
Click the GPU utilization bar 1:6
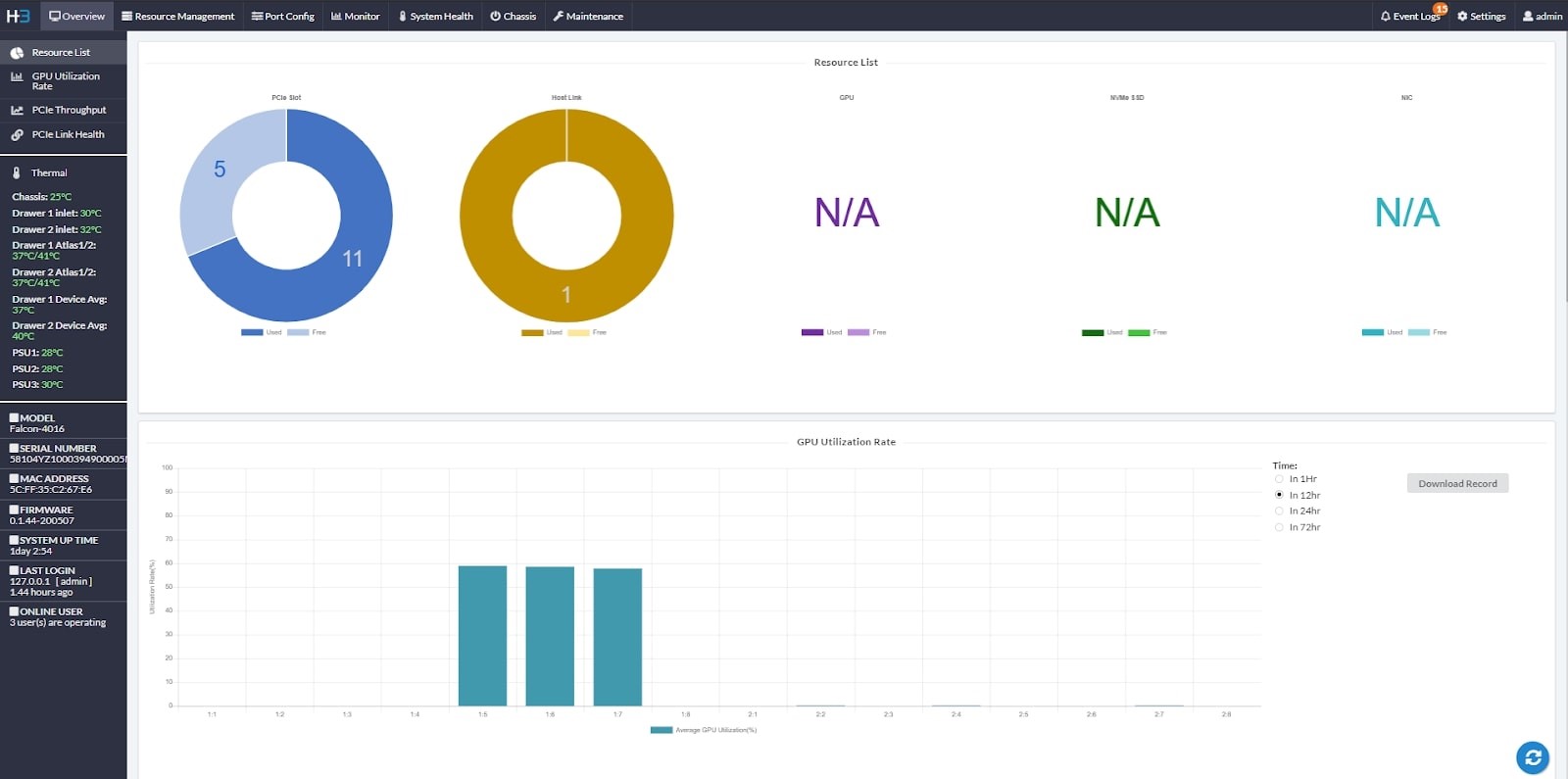pos(550,636)
